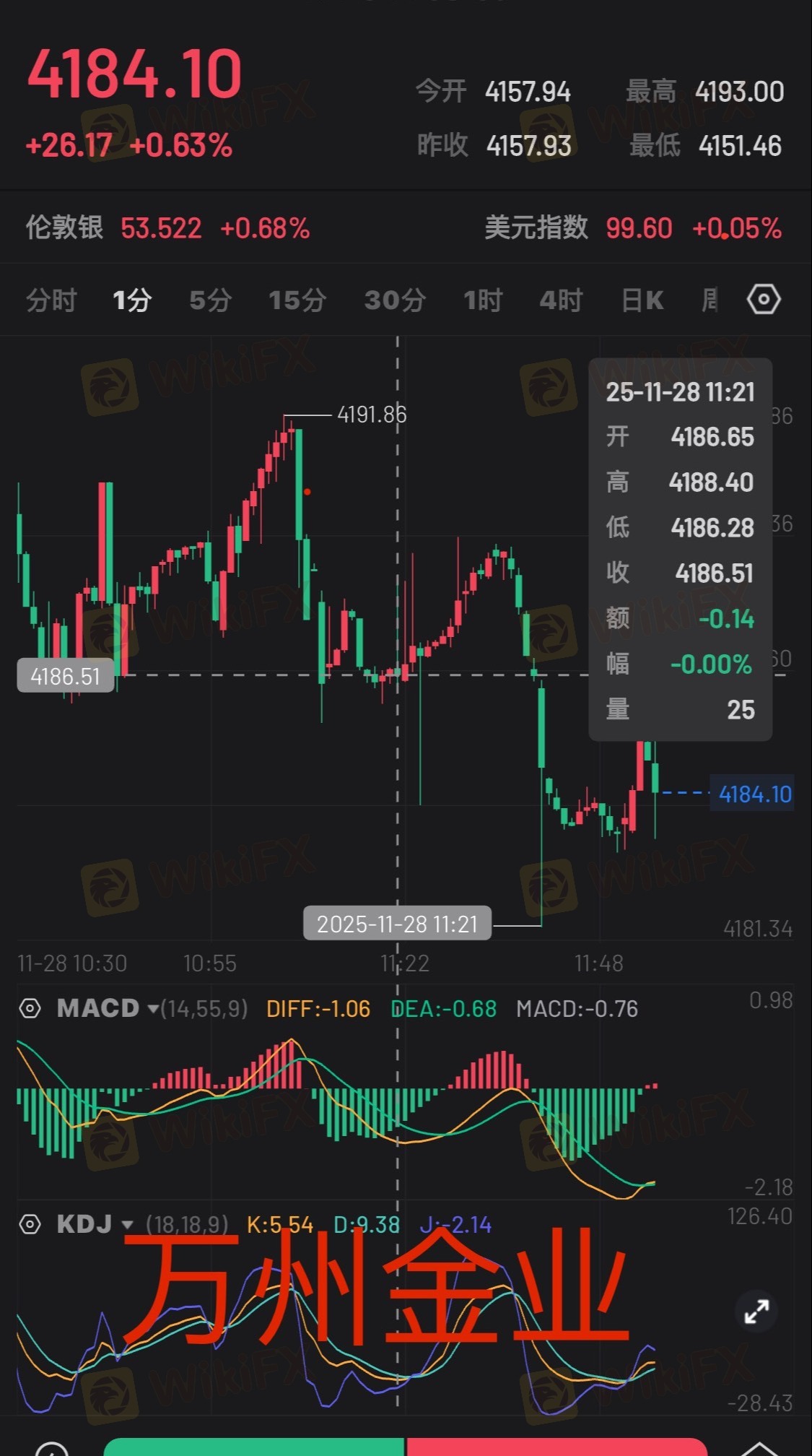Open KDJ indicator settings icon
This screenshot has height=1456, width=812.
coord(30,1224)
